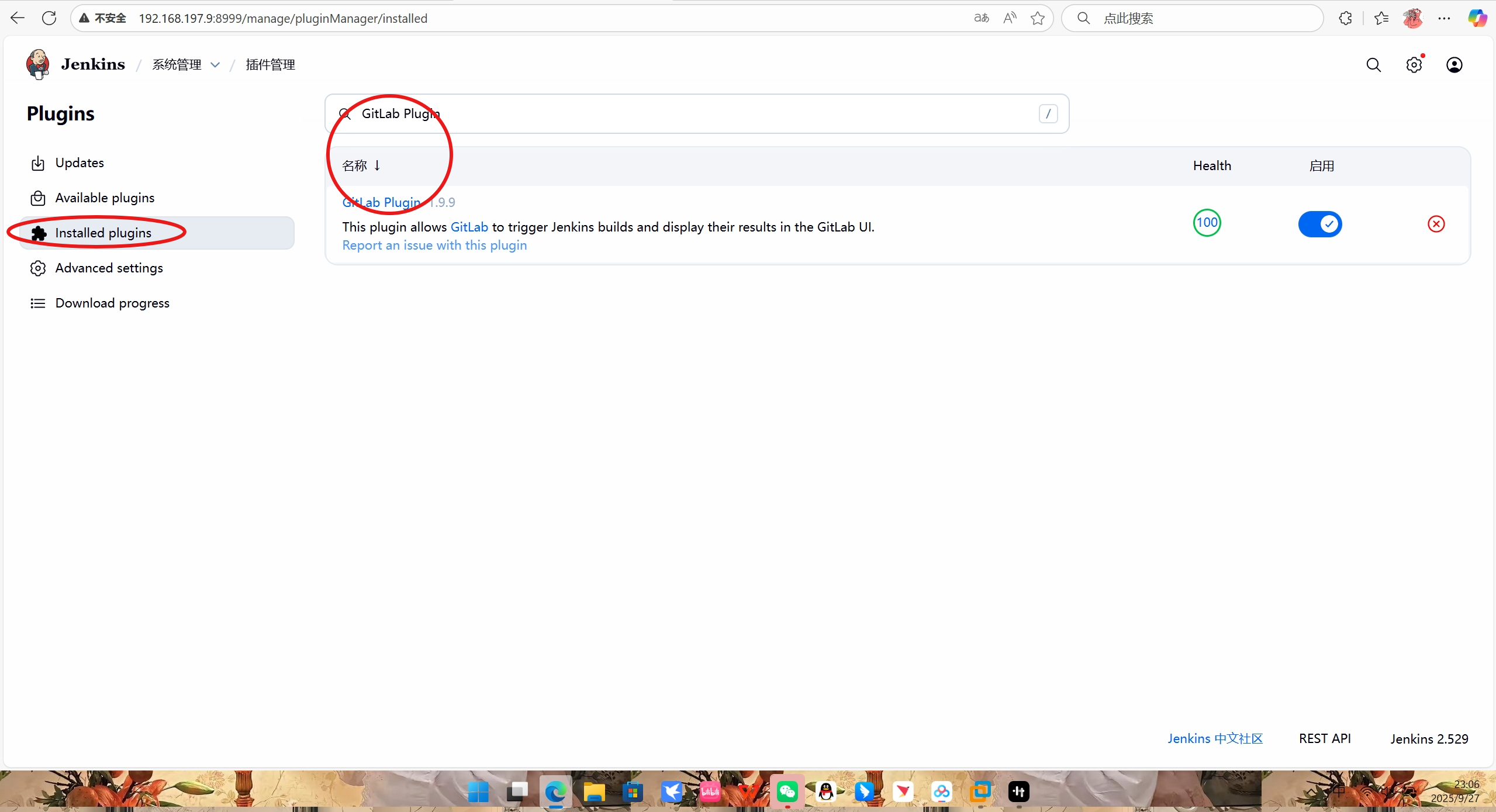Click the insecure site warning badge
Viewport: 1496px width, 812px height.
(x=103, y=18)
